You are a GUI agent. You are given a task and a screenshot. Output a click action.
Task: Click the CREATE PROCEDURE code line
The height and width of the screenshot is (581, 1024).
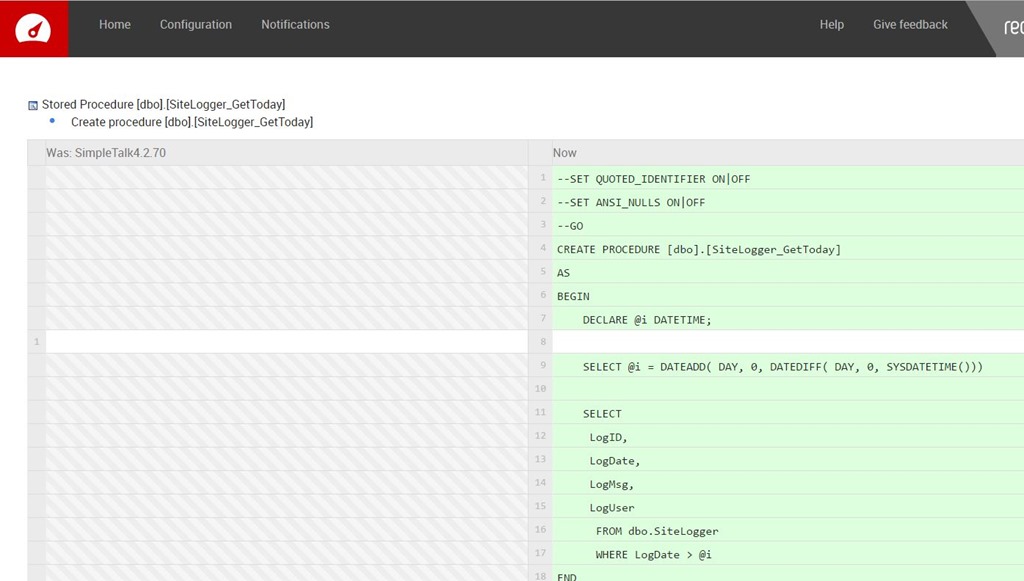[698, 249]
